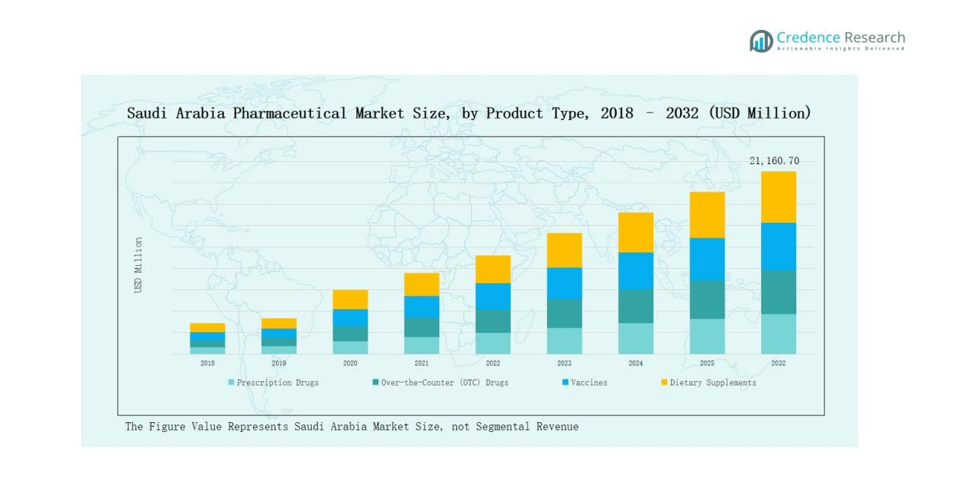The width and height of the screenshot is (976, 492).
Task: Click the USD Million y-axis label
Action: tap(139, 265)
